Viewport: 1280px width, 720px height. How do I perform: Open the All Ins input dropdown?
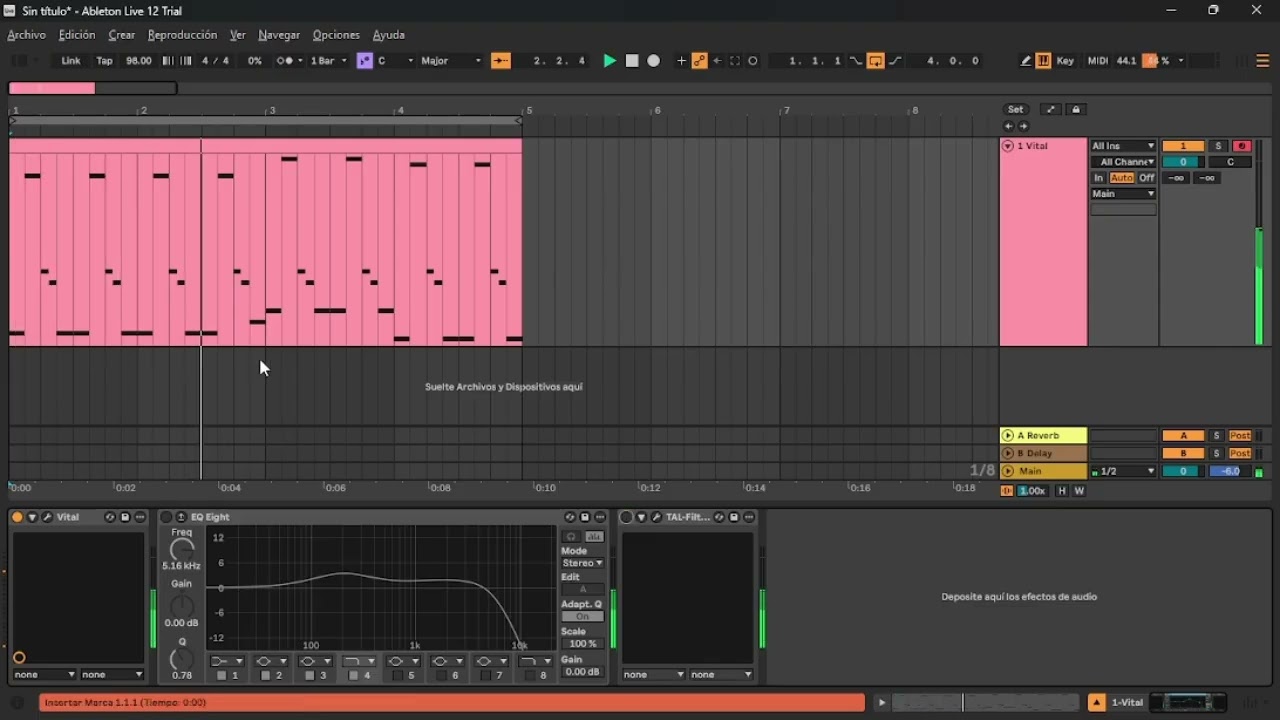click(x=1123, y=146)
